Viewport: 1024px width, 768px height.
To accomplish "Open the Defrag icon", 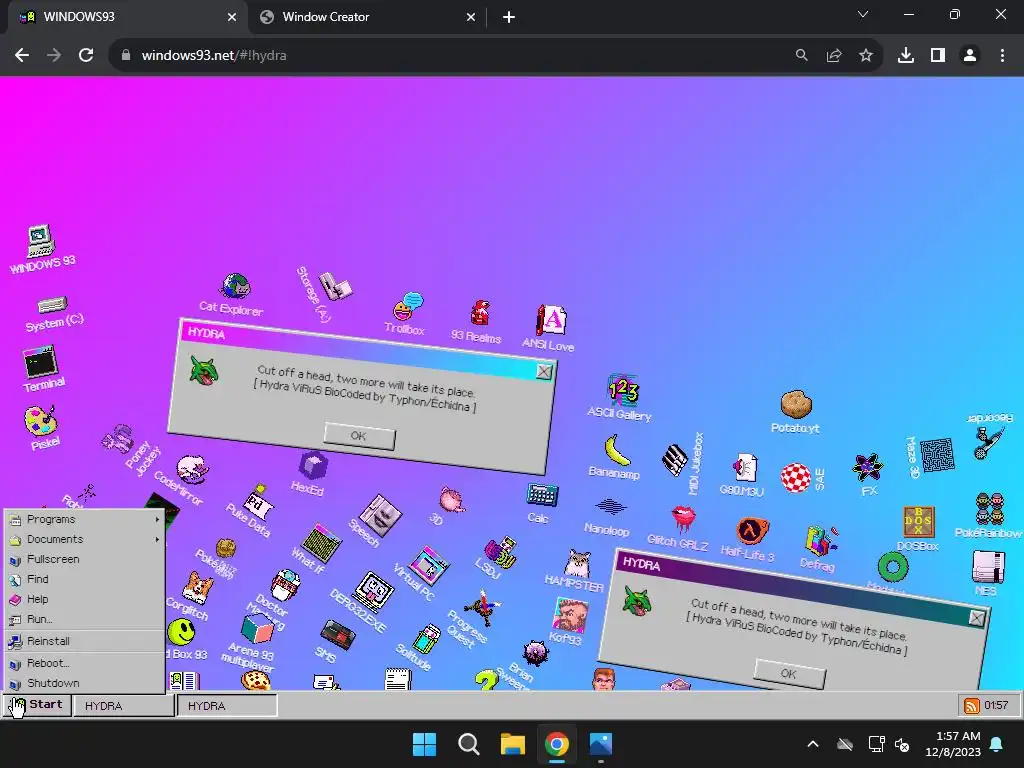I will click(x=820, y=541).
